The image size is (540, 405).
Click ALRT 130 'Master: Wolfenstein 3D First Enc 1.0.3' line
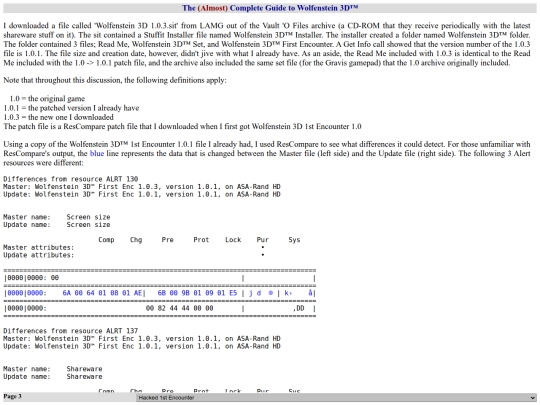pyautogui.click(x=142, y=187)
